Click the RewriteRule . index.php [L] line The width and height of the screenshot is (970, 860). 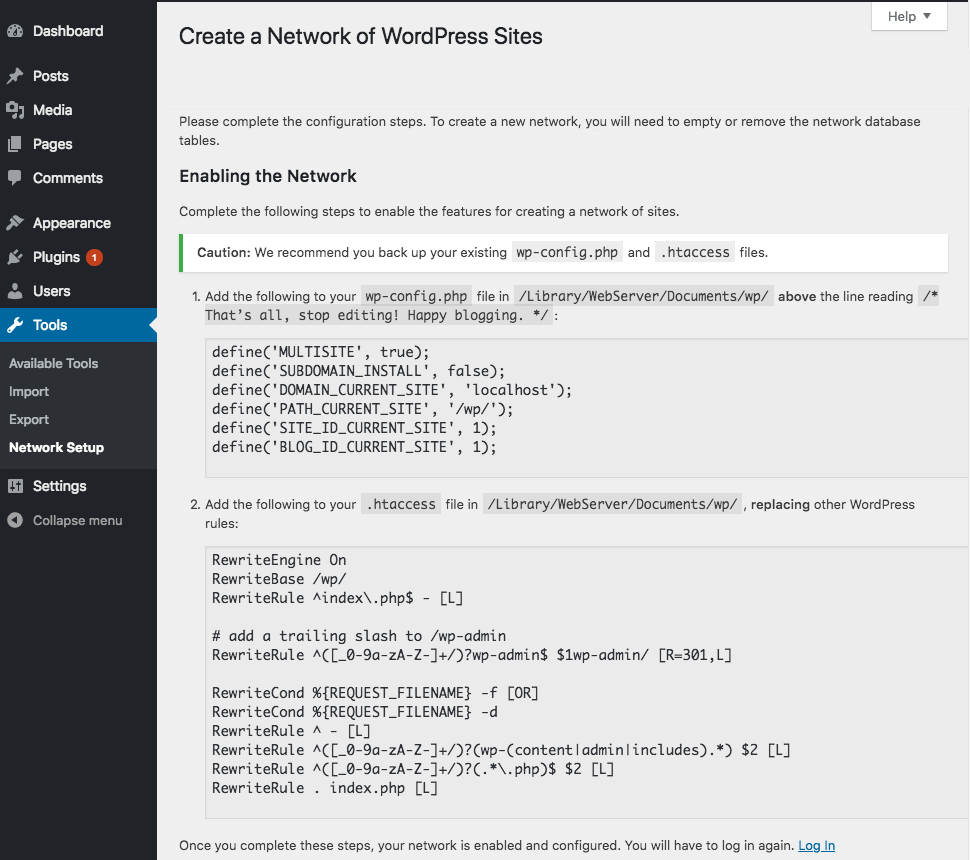[325, 788]
